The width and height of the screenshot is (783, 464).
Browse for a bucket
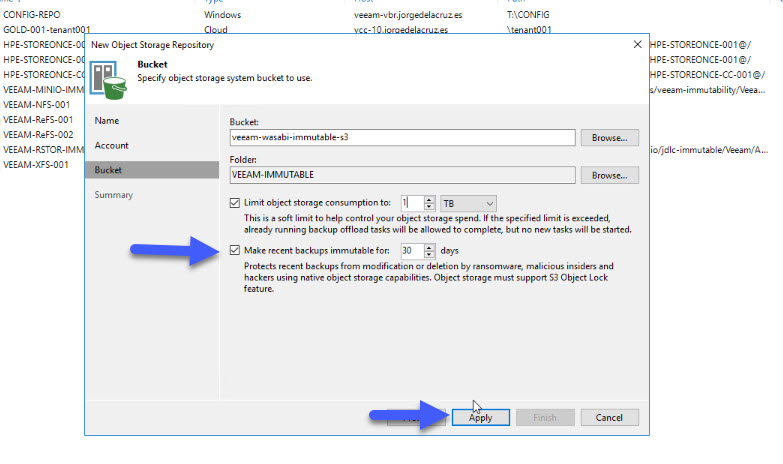tap(610, 137)
